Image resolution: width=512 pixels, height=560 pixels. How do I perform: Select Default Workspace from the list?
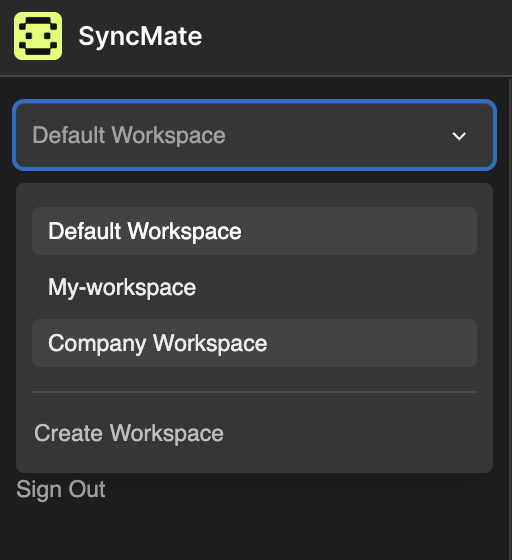click(254, 231)
